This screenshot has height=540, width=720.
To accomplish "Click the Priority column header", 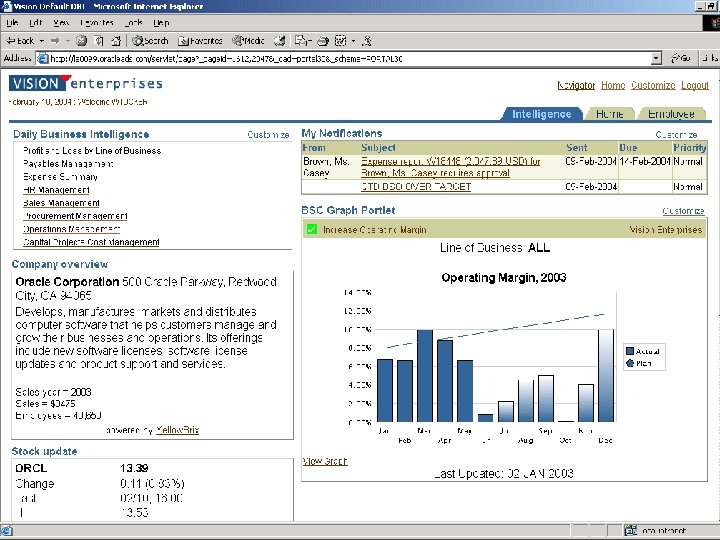I will click(689, 147).
